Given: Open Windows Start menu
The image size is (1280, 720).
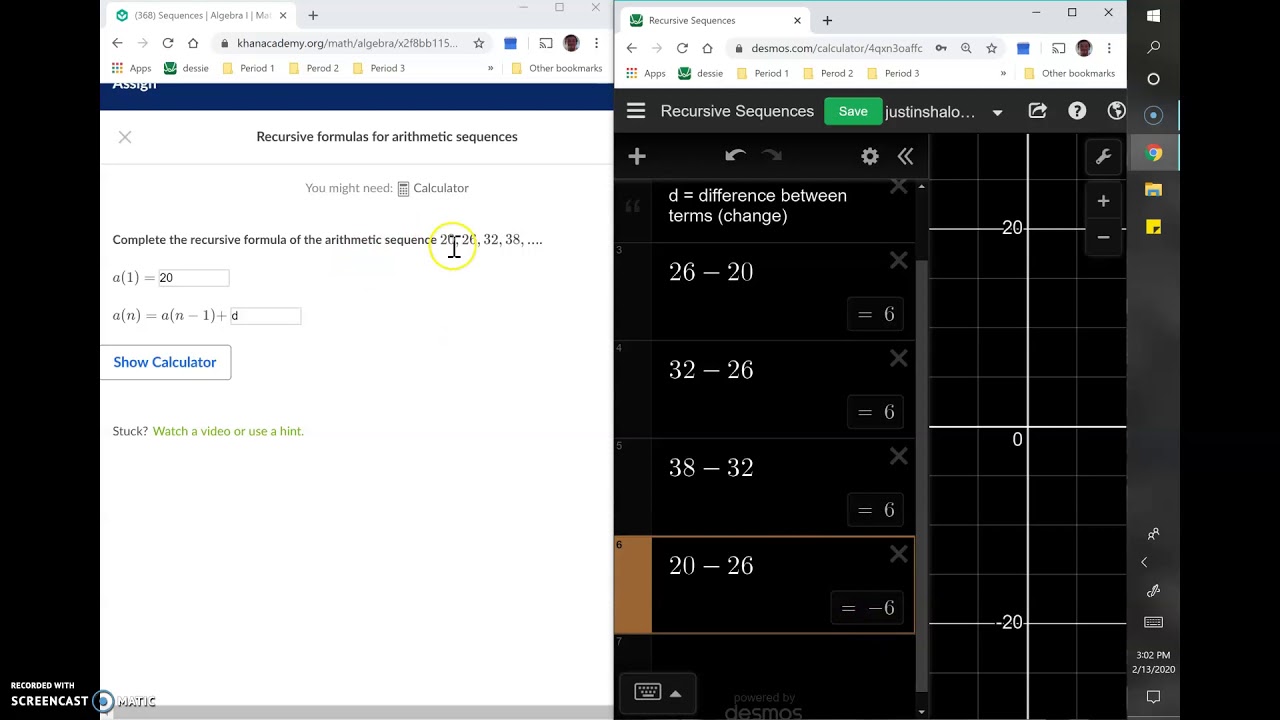Looking at the screenshot, I should 1153,15.
